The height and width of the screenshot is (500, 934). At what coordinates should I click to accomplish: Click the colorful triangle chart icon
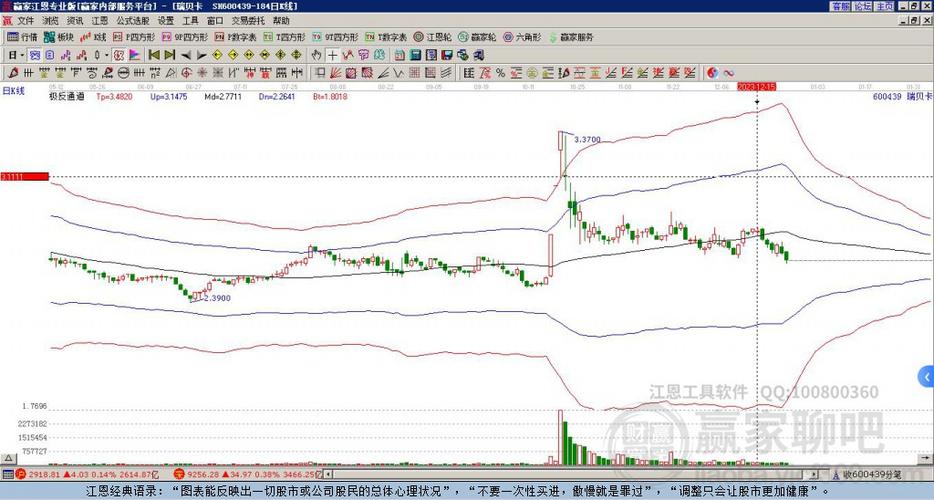pos(135,55)
